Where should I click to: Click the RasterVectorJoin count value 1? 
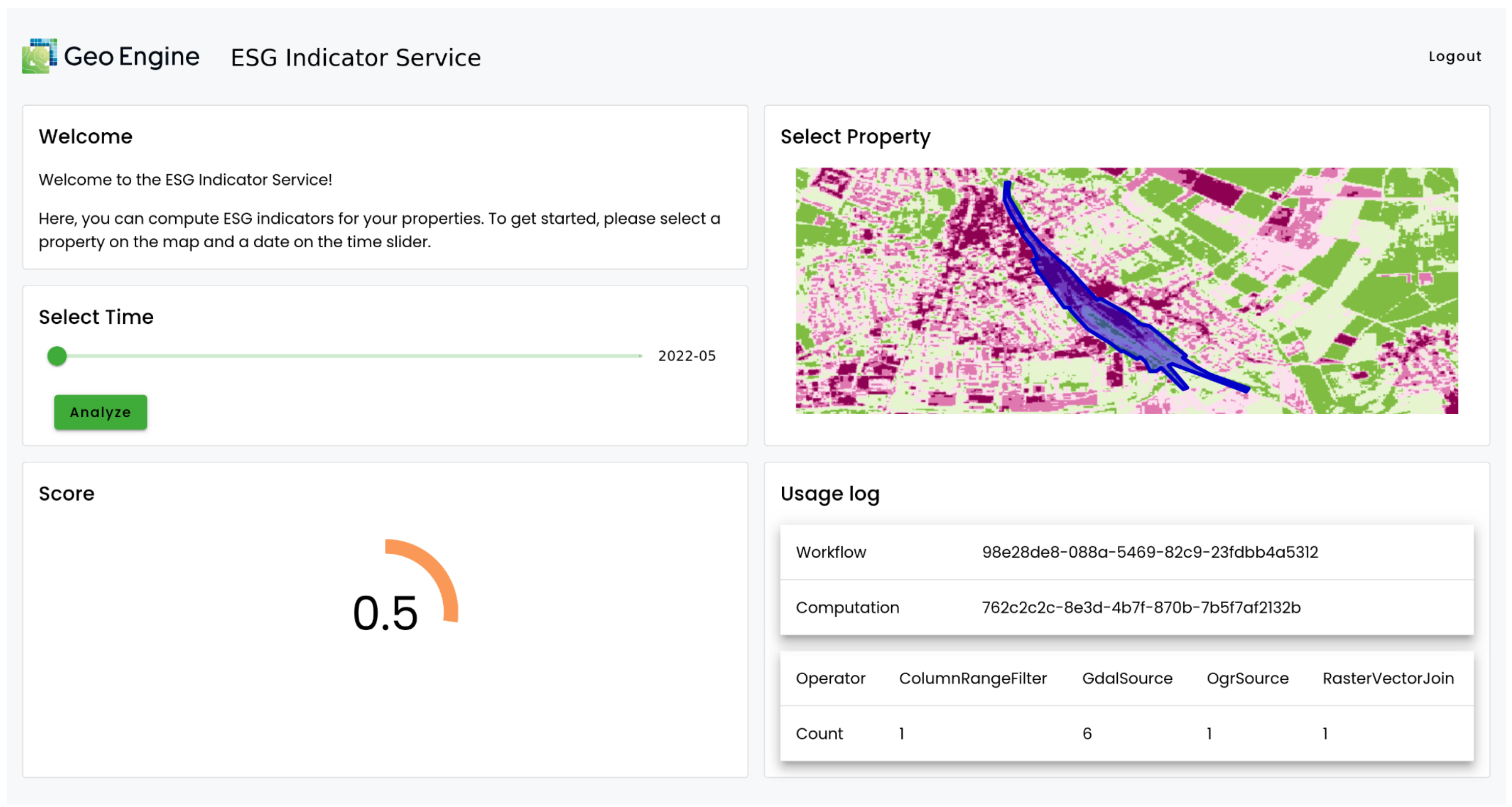(x=1325, y=733)
